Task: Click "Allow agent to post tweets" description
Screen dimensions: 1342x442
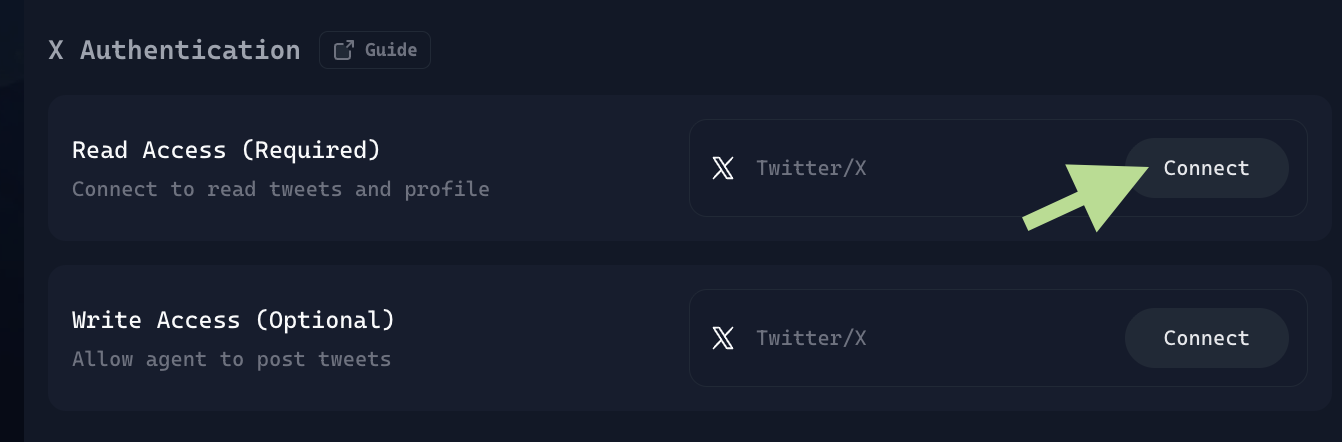Action: point(231,359)
